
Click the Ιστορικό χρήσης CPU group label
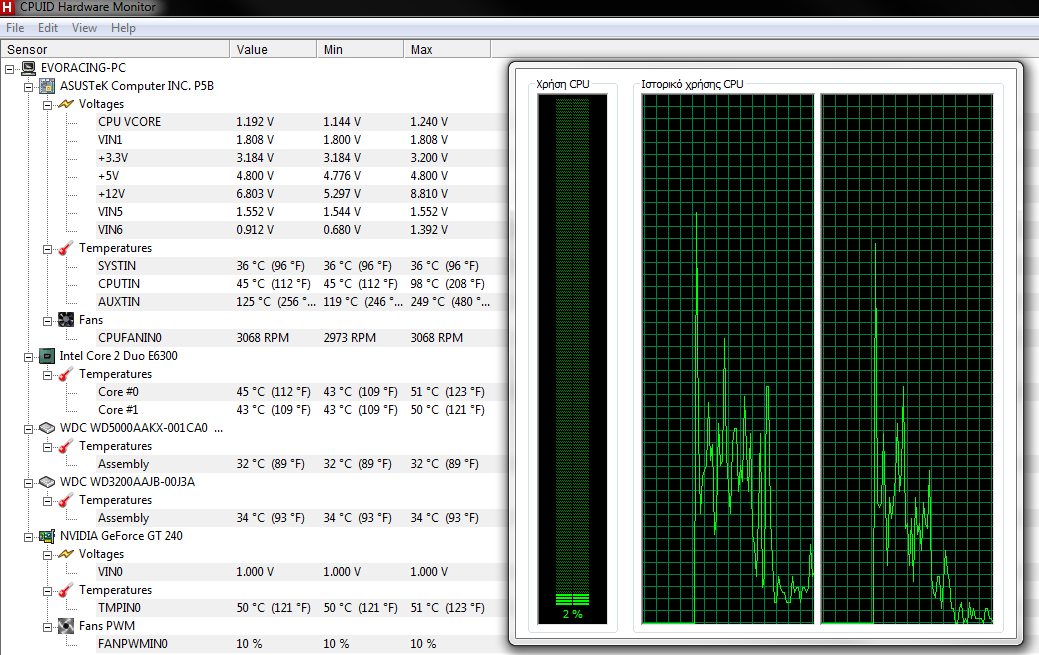692,84
